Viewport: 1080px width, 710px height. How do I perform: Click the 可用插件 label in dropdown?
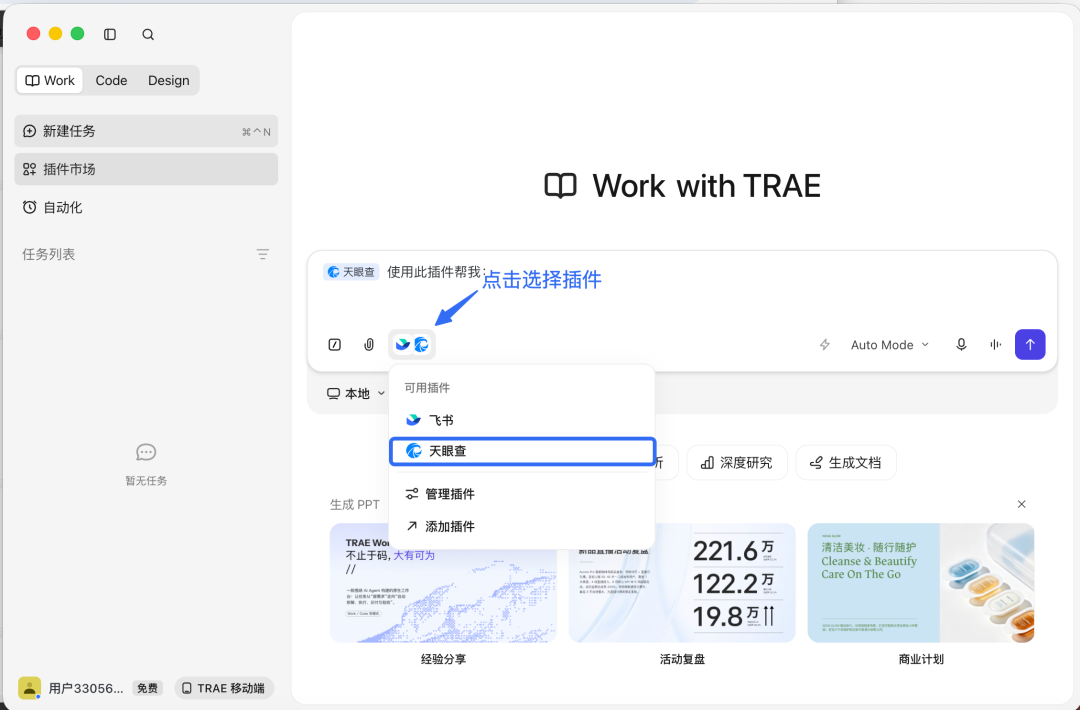click(x=427, y=388)
